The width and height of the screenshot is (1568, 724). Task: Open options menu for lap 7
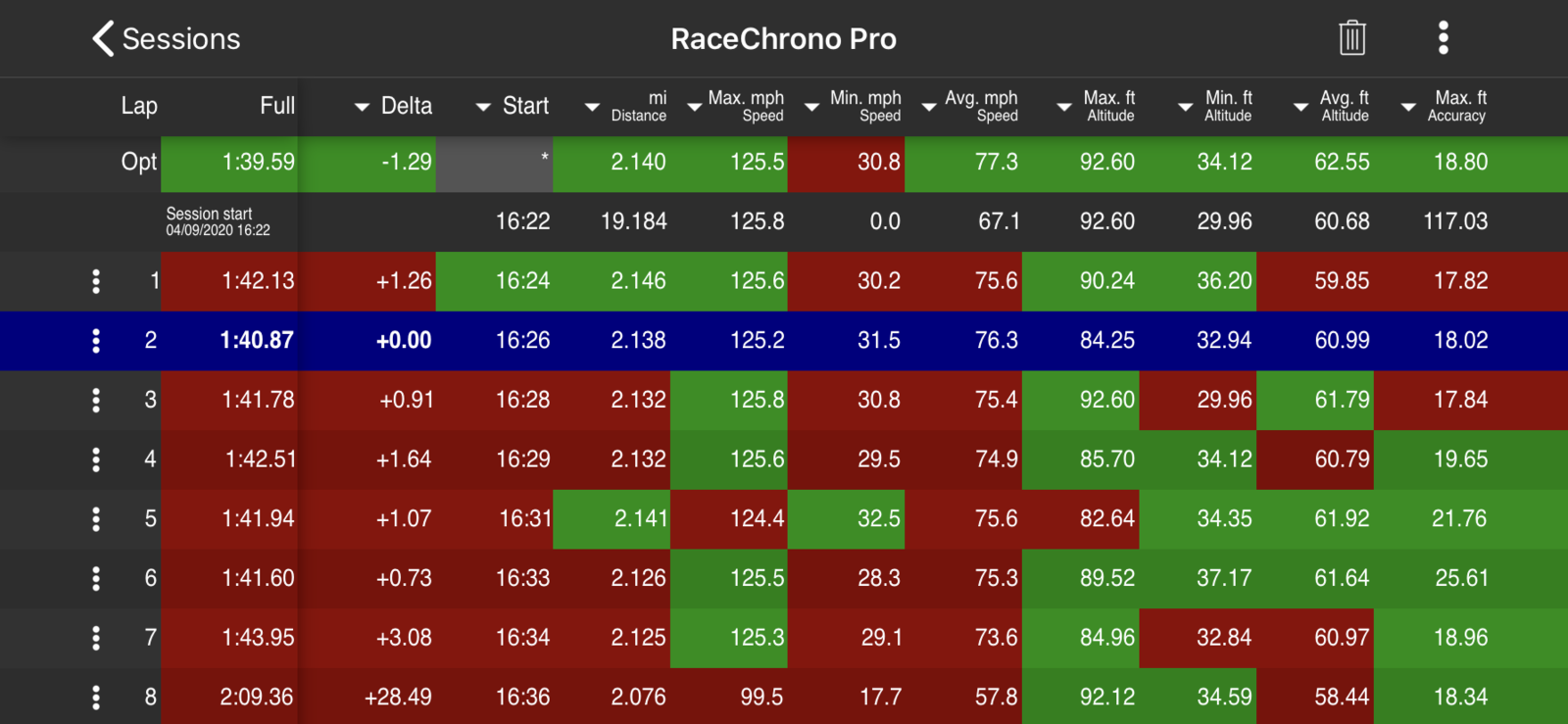click(x=96, y=638)
